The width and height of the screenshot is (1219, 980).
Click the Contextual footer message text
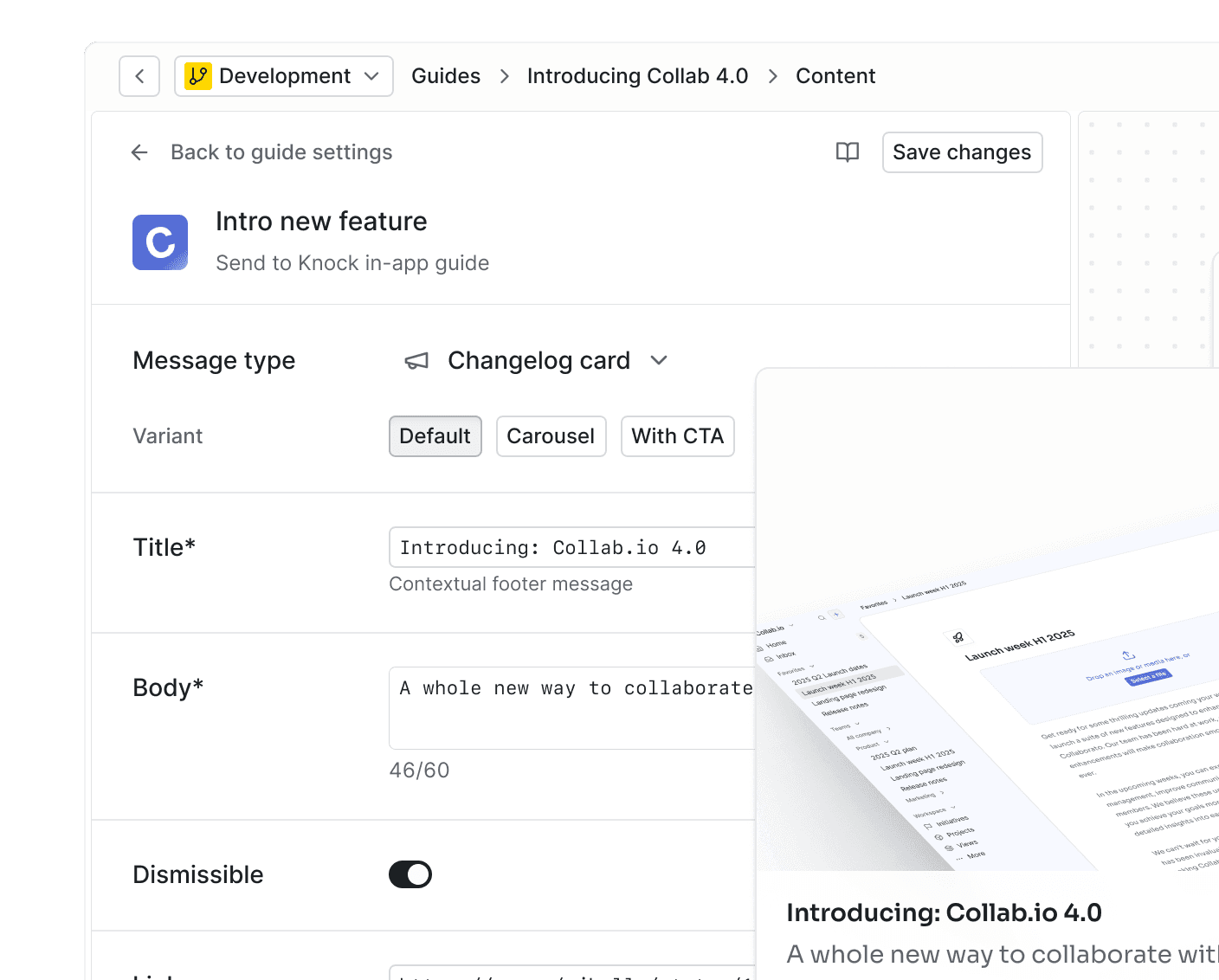pos(511,584)
